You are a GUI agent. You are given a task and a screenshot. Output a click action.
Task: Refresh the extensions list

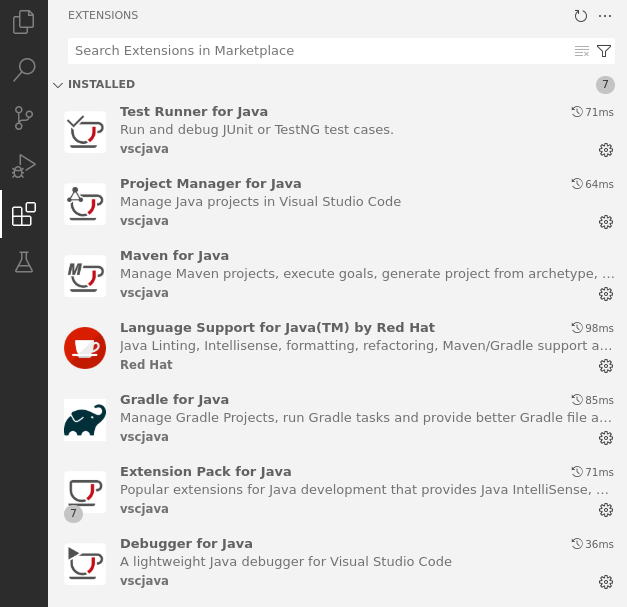coord(581,16)
